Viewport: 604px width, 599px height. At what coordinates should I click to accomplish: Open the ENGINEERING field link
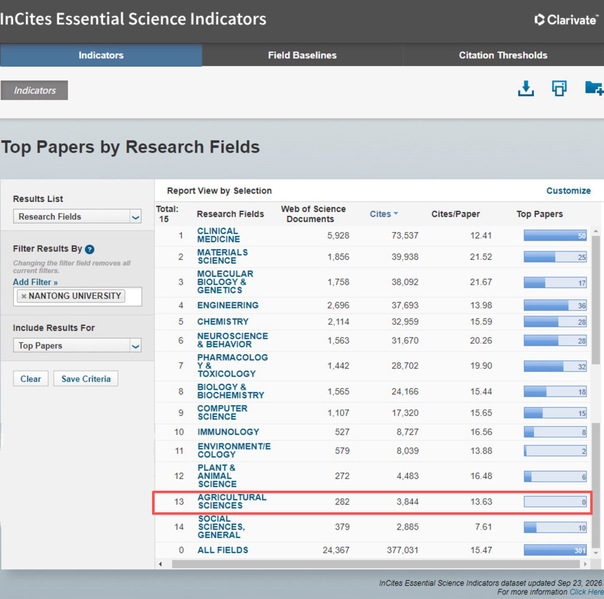[228, 305]
